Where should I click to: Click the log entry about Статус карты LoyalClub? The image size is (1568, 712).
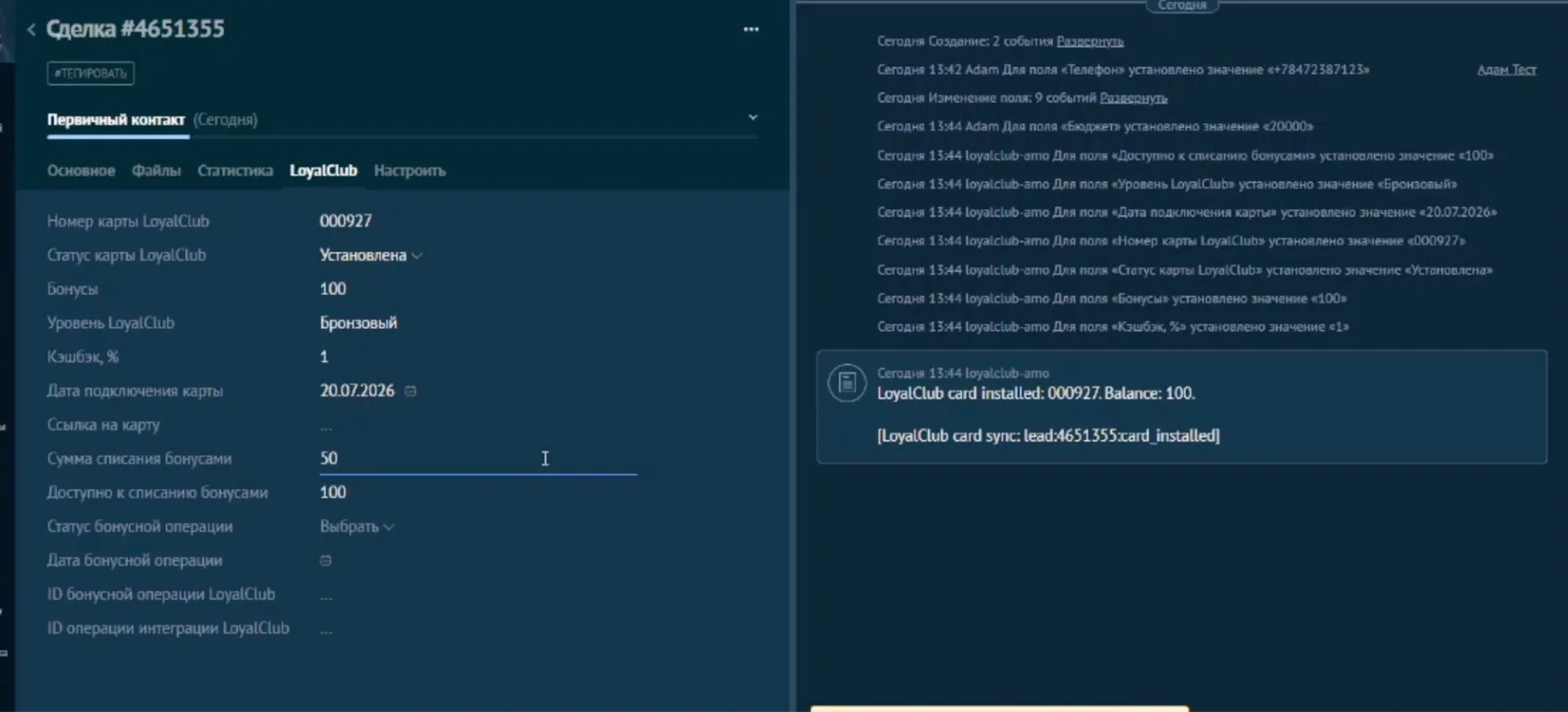(1184, 270)
